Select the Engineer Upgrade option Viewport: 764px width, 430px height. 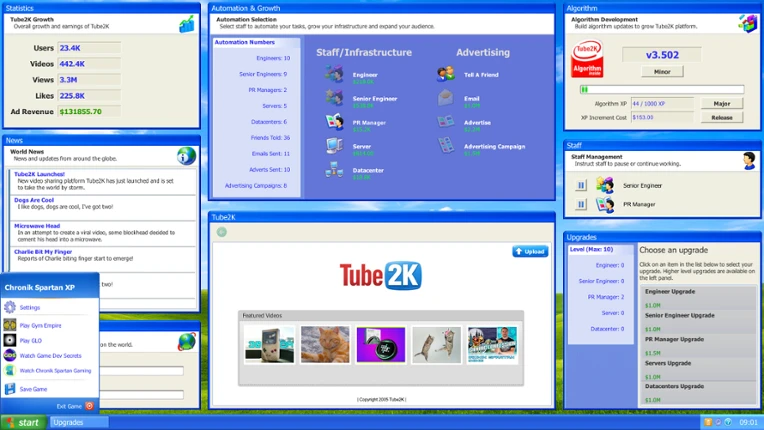(698, 298)
